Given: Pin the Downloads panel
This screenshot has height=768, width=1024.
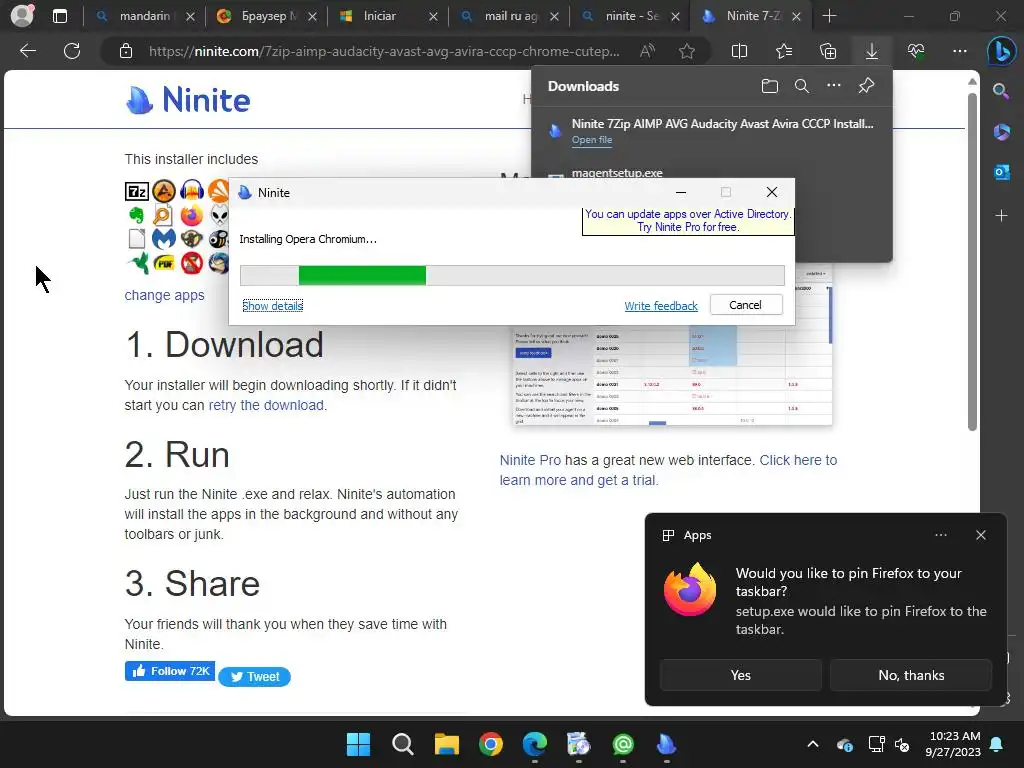Looking at the screenshot, I should [x=867, y=86].
